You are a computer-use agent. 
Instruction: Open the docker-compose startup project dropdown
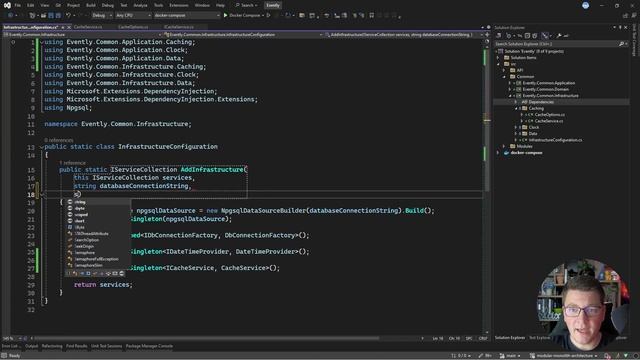tap(187, 15)
